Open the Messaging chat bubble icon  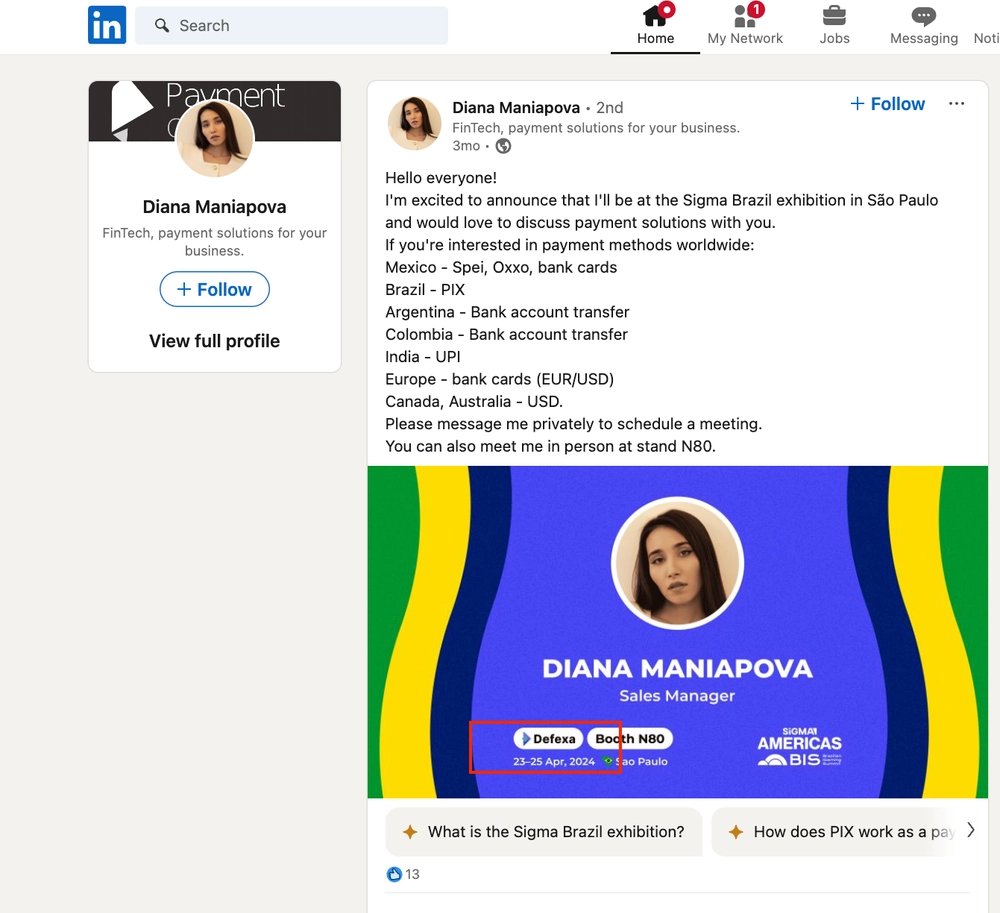point(923,15)
